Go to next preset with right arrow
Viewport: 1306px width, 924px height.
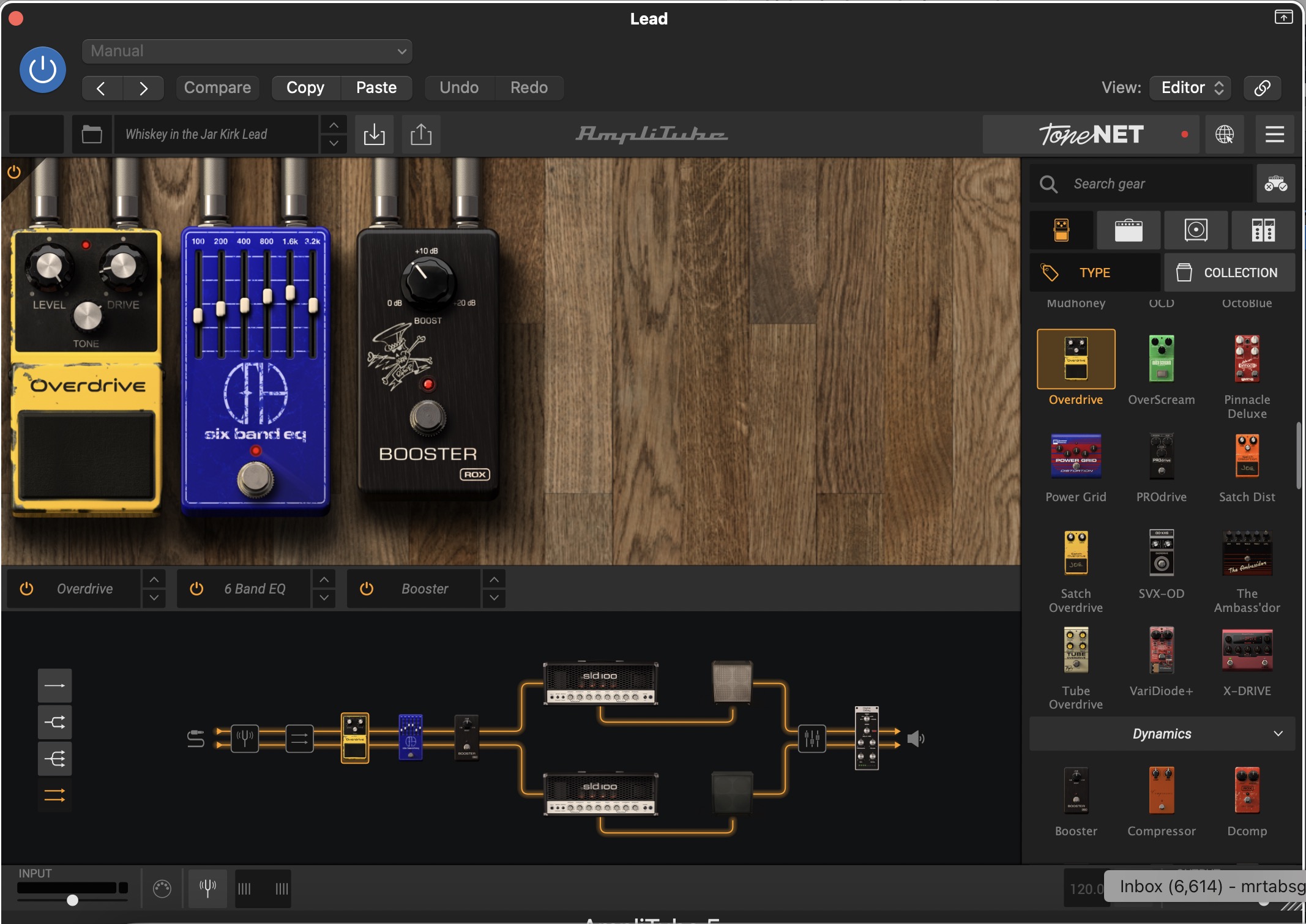143,88
